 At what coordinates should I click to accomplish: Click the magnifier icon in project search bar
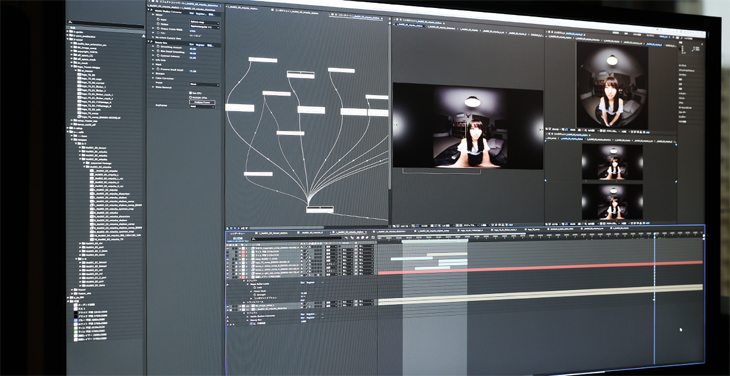click(x=70, y=22)
